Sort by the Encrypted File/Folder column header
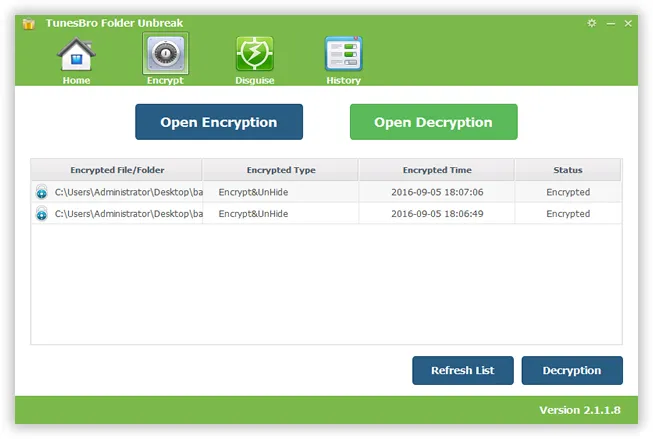653x439 pixels. (x=117, y=170)
